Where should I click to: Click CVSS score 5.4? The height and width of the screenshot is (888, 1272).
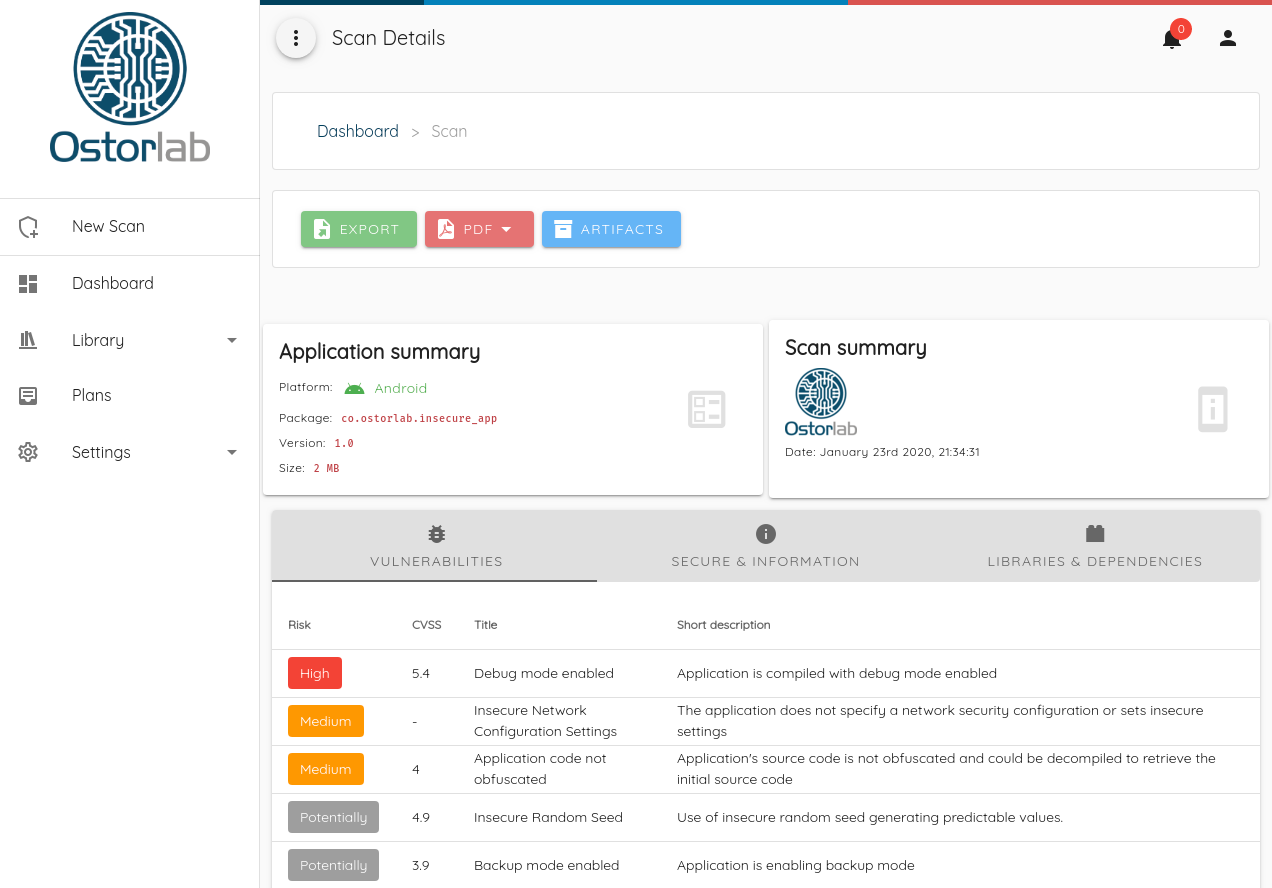(x=420, y=673)
